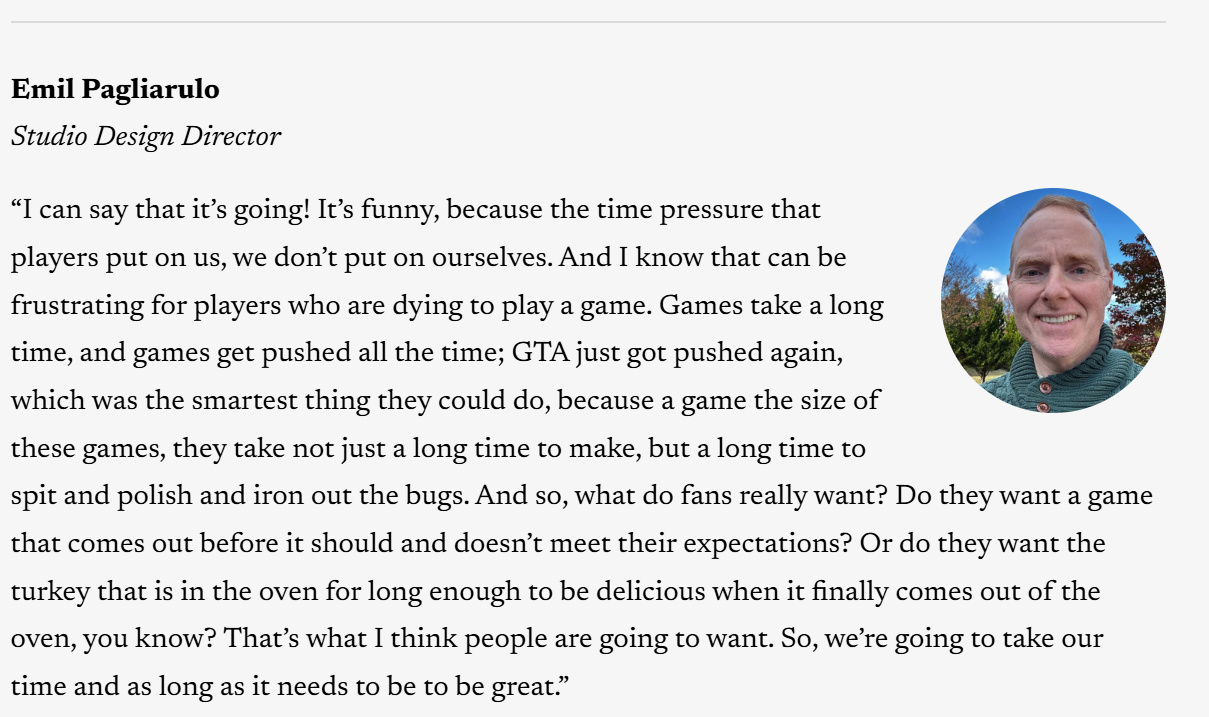
Task: Click the name heading "Emil Pagliarulo"
Action: point(115,90)
